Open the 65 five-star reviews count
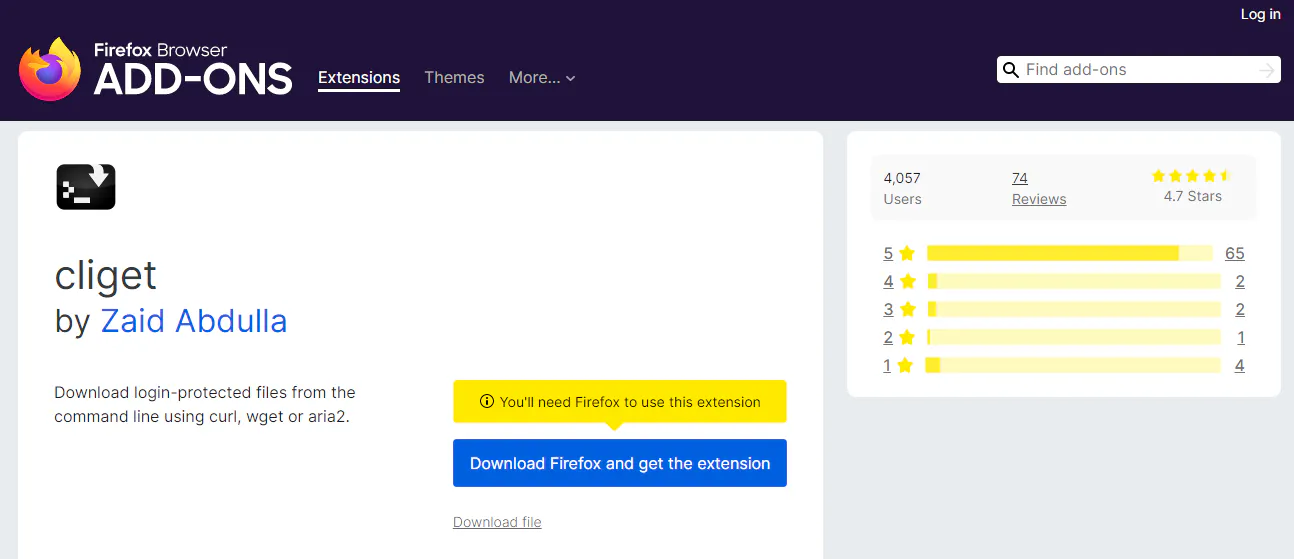 pos(1234,253)
